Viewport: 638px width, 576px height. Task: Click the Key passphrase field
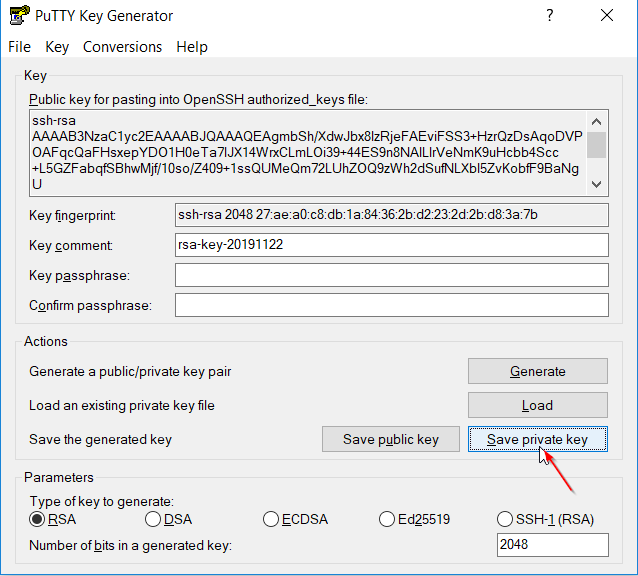(391, 275)
